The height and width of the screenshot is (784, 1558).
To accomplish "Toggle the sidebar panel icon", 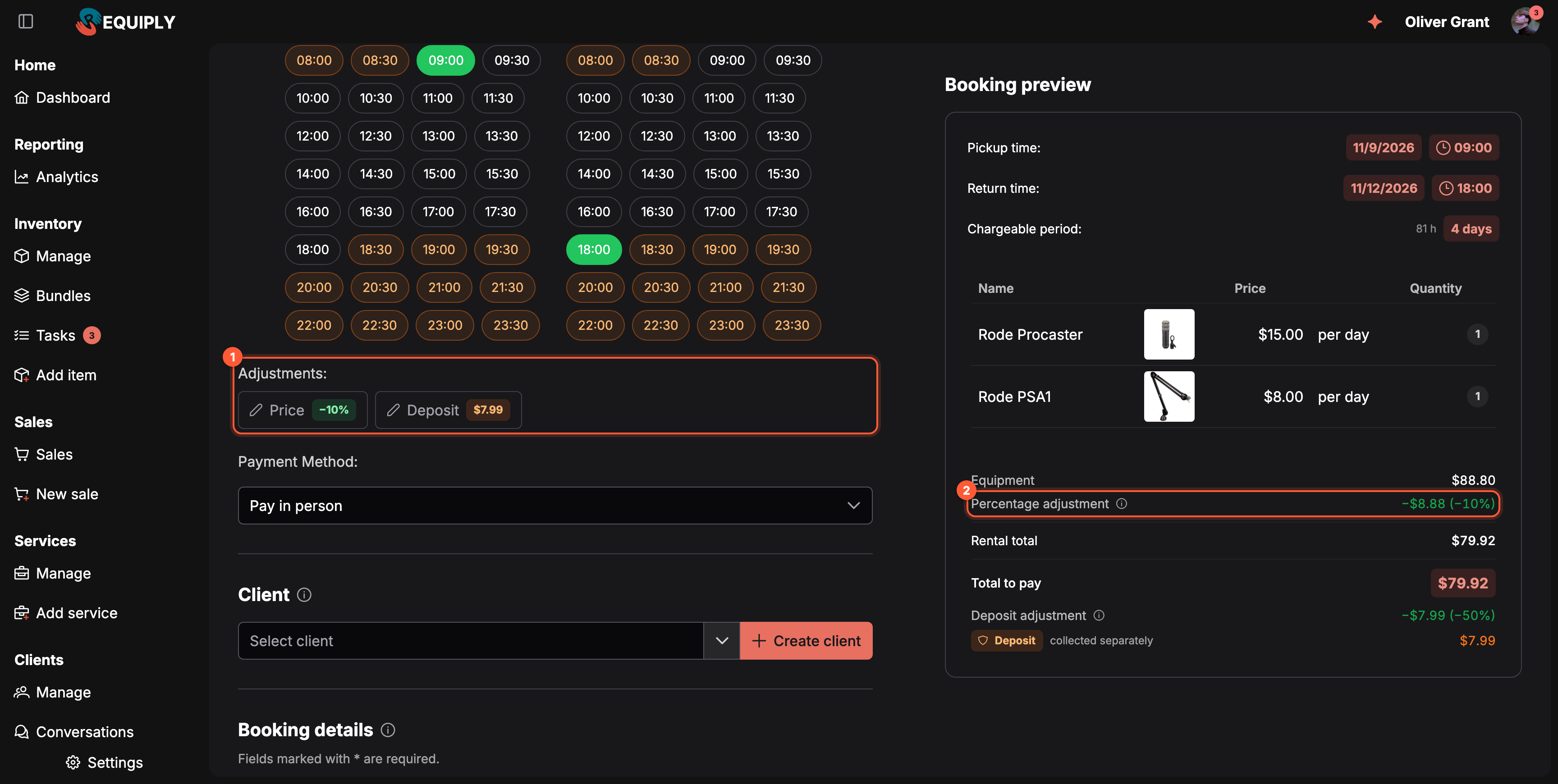I will tap(25, 22).
